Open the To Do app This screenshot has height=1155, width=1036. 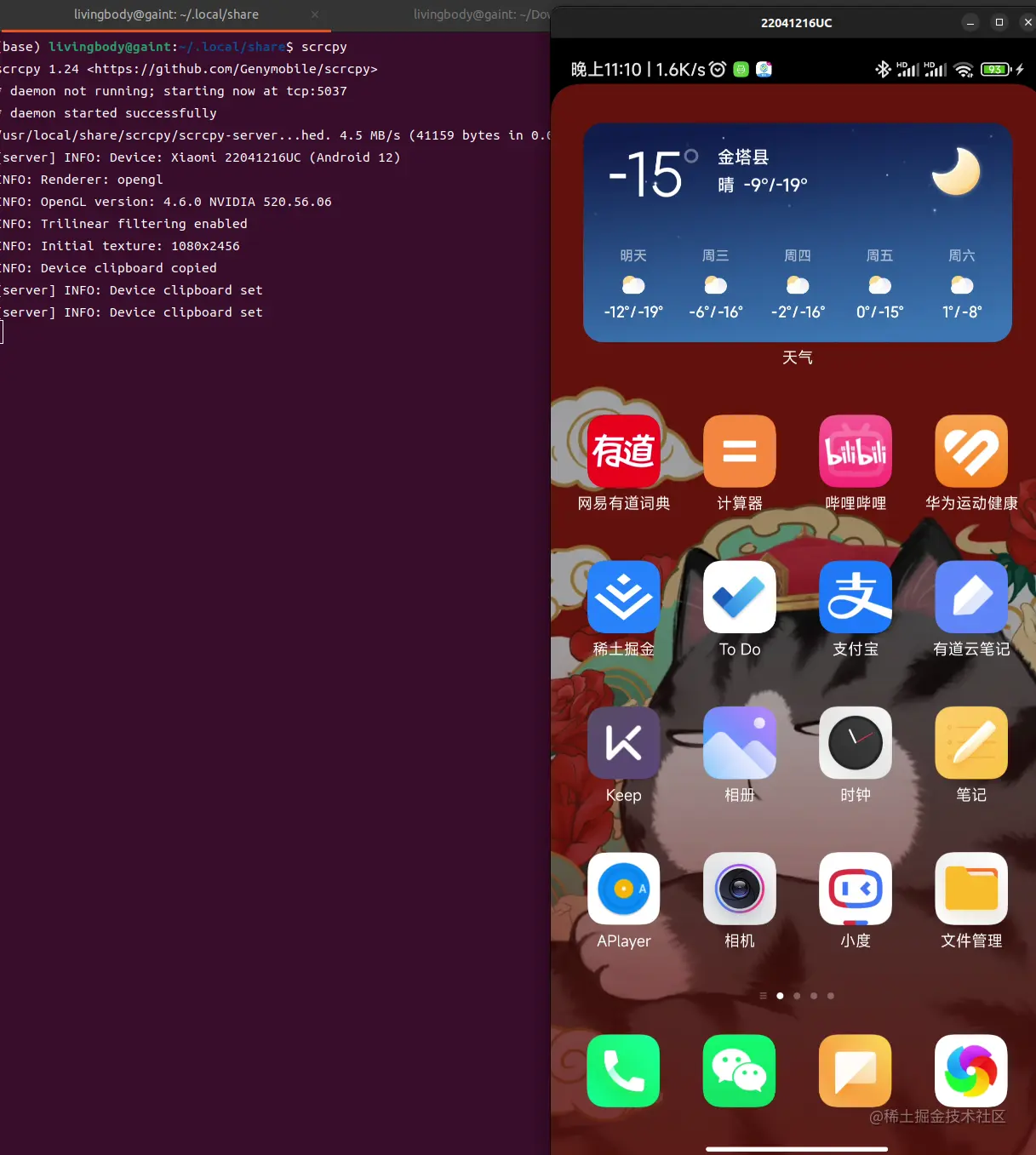(x=739, y=597)
